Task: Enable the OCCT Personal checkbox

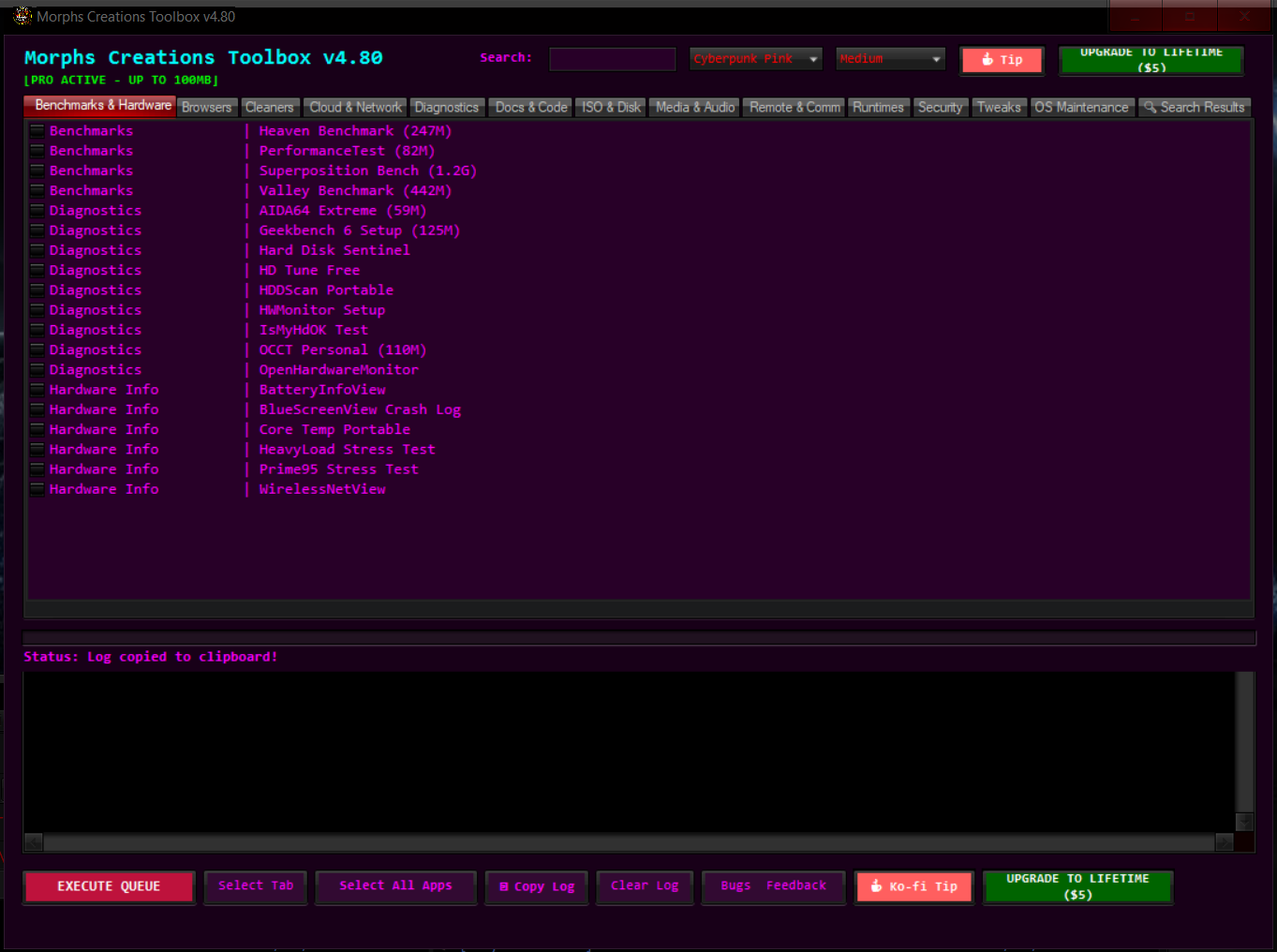Action: tap(37, 350)
